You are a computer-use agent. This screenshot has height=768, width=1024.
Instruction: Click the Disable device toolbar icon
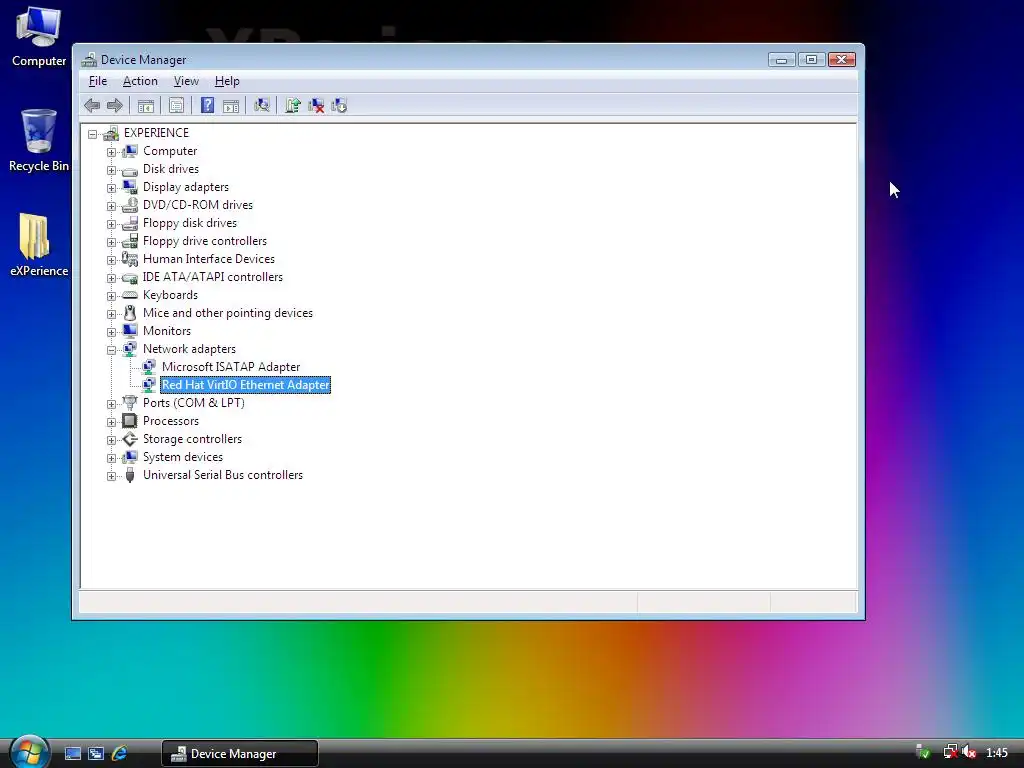coord(339,105)
